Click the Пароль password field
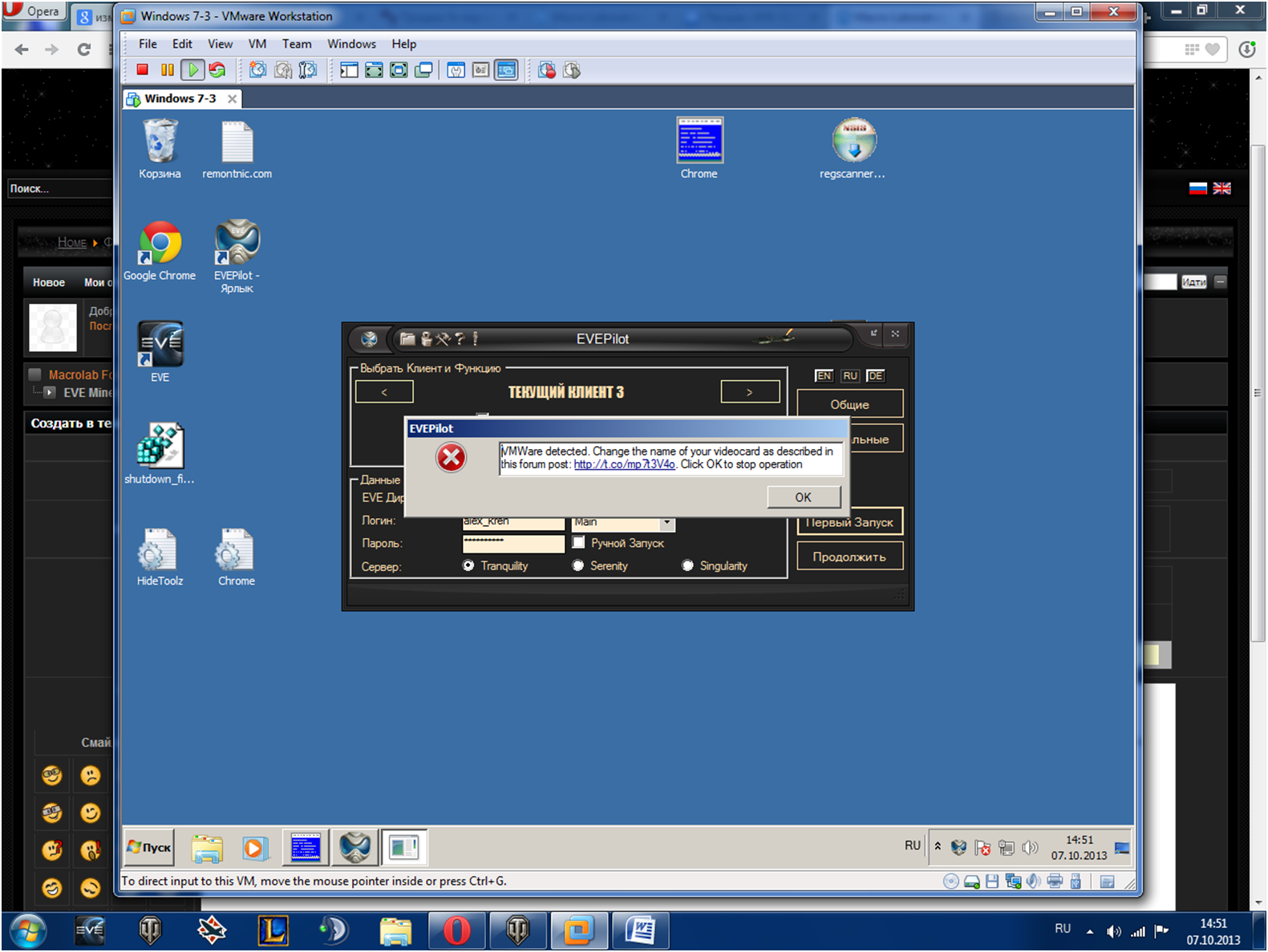 tap(513, 543)
